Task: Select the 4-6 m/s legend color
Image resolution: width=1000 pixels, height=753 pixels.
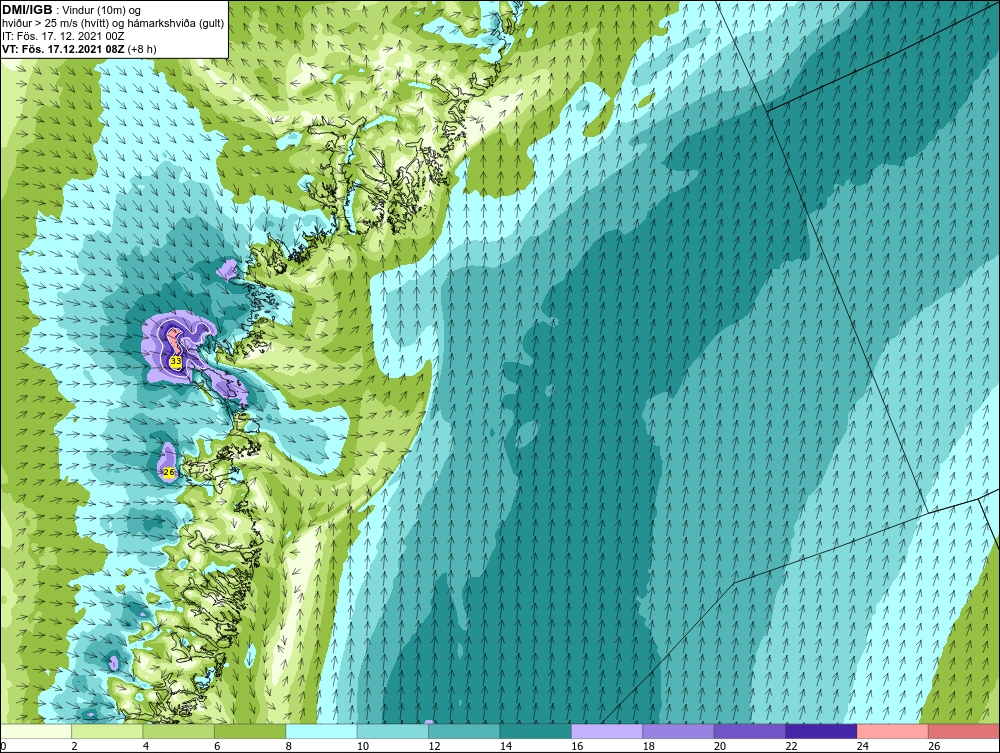Action: coord(179,731)
